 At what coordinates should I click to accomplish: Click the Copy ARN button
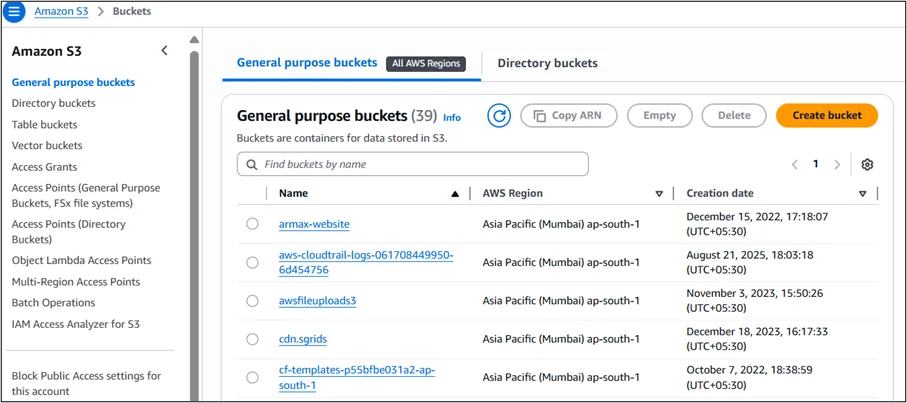569,115
